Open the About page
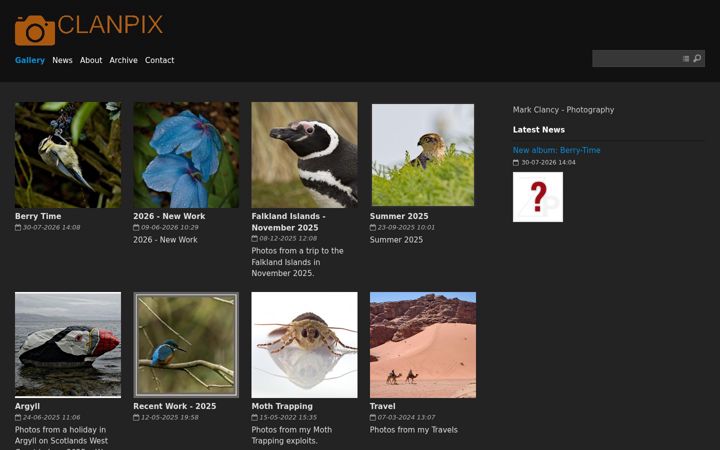Screen dimensions: 720x450 click(91, 60)
